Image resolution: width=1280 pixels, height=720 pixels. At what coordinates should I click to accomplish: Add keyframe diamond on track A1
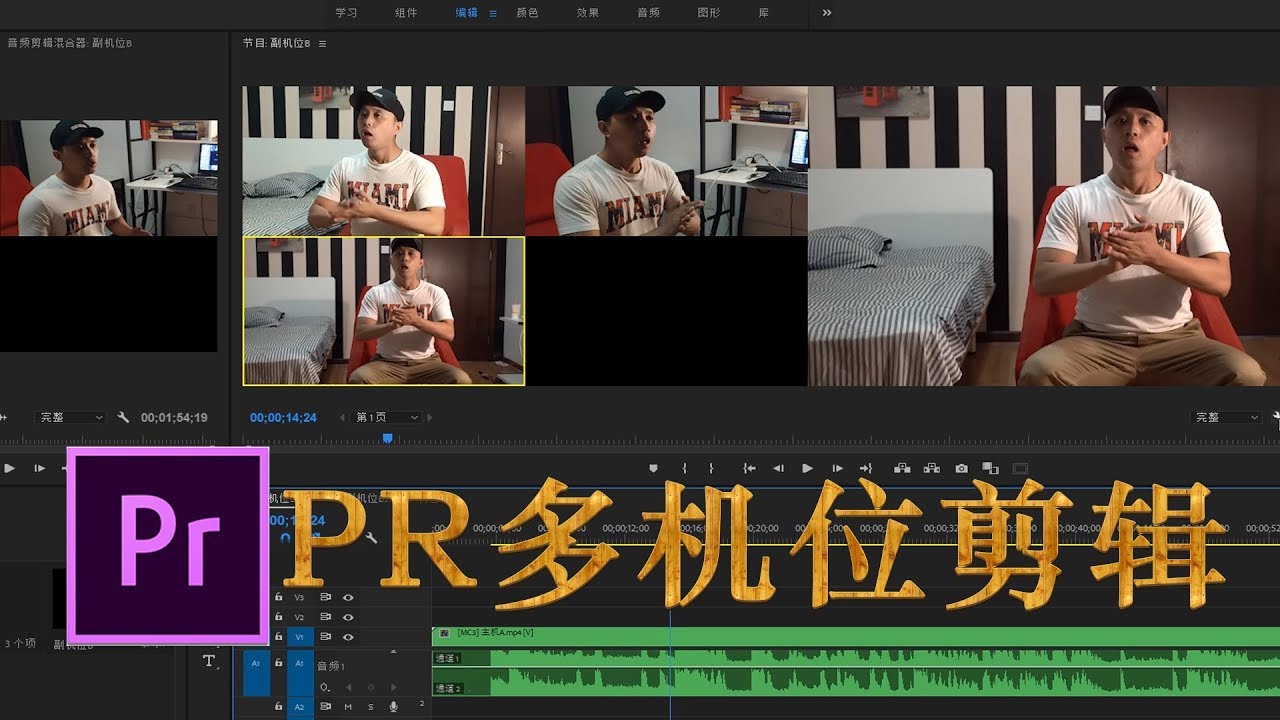[x=370, y=688]
